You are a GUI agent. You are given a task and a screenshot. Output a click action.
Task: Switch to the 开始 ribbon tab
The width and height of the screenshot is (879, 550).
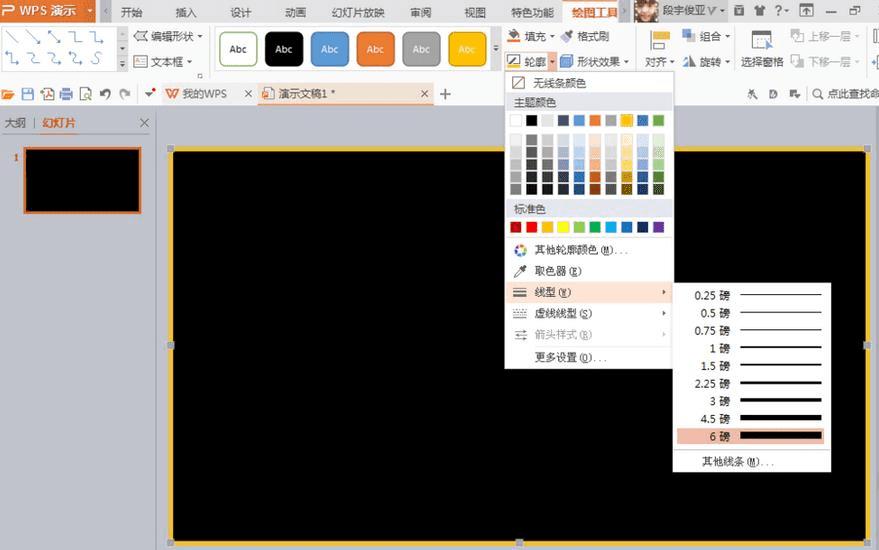[131, 12]
